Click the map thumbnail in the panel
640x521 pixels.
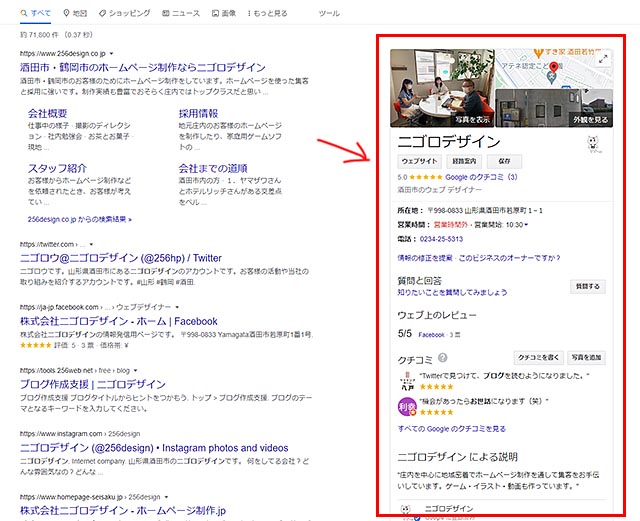pos(554,69)
